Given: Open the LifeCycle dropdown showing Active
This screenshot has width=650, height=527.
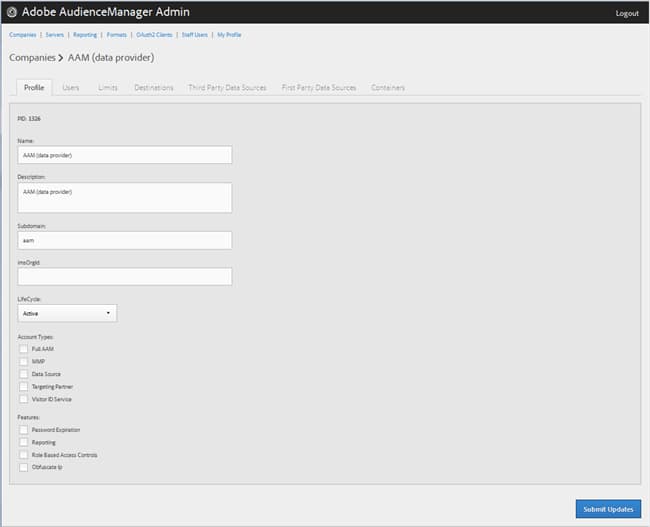Looking at the screenshot, I should click(67, 313).
